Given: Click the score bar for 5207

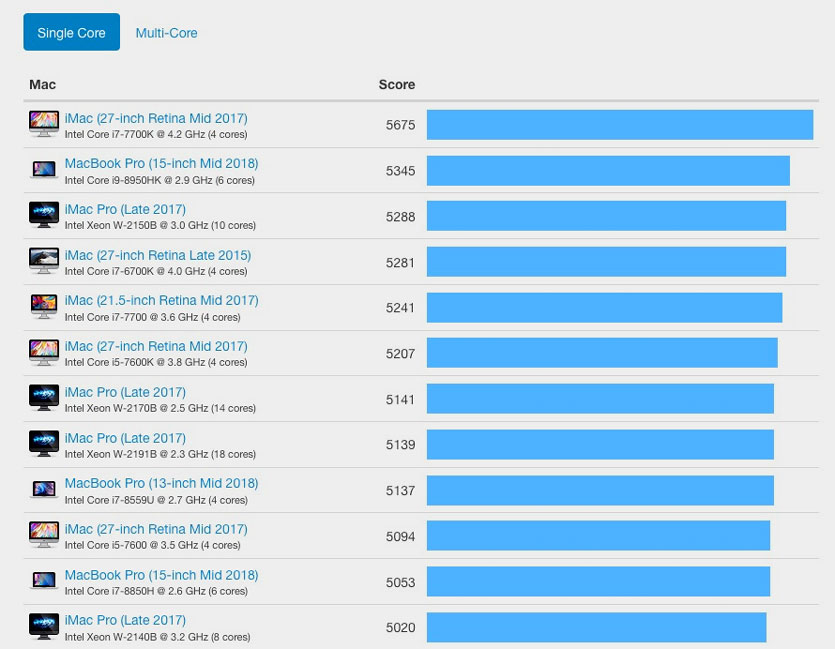Looking at the screenshot, I should click(602, 352).
